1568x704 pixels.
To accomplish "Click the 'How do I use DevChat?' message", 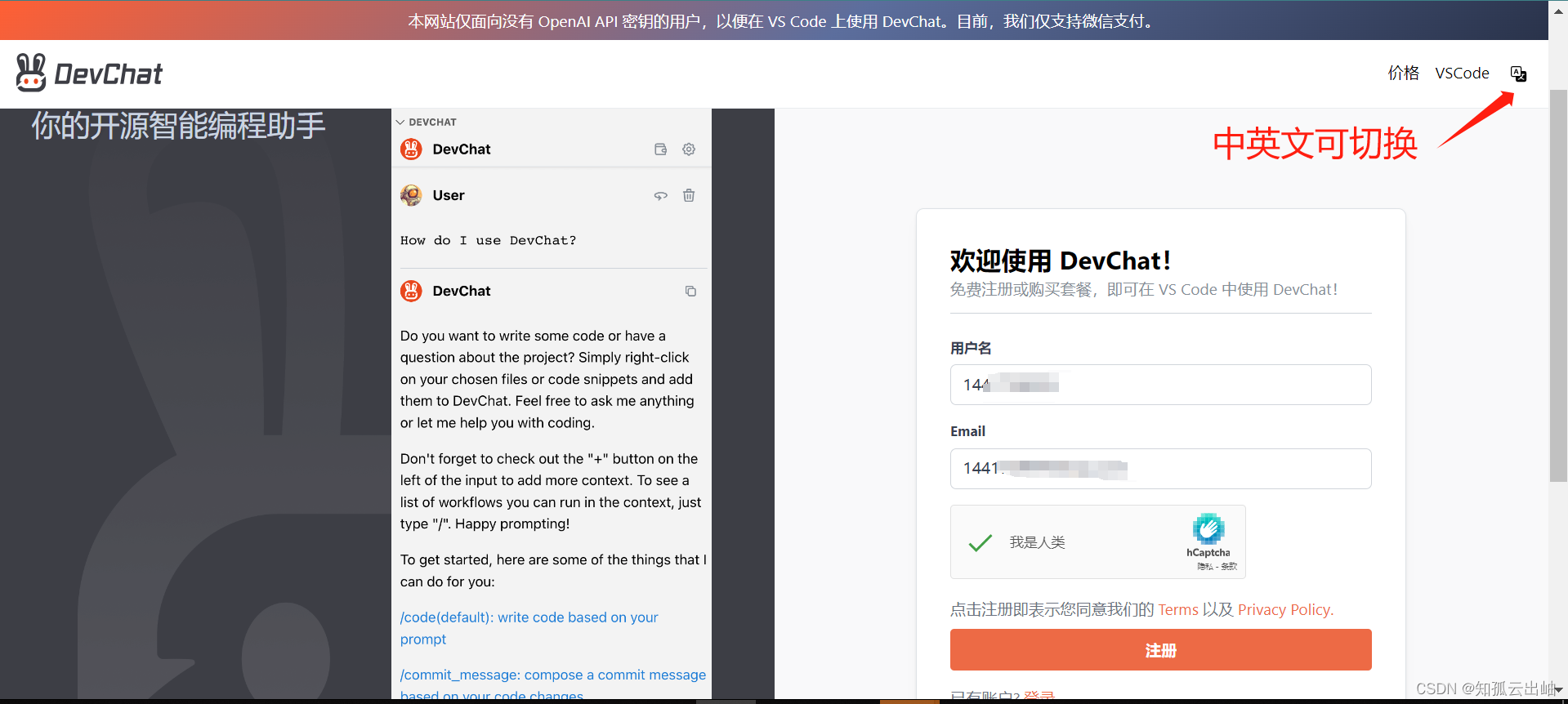I will click(x=488, y=240).
